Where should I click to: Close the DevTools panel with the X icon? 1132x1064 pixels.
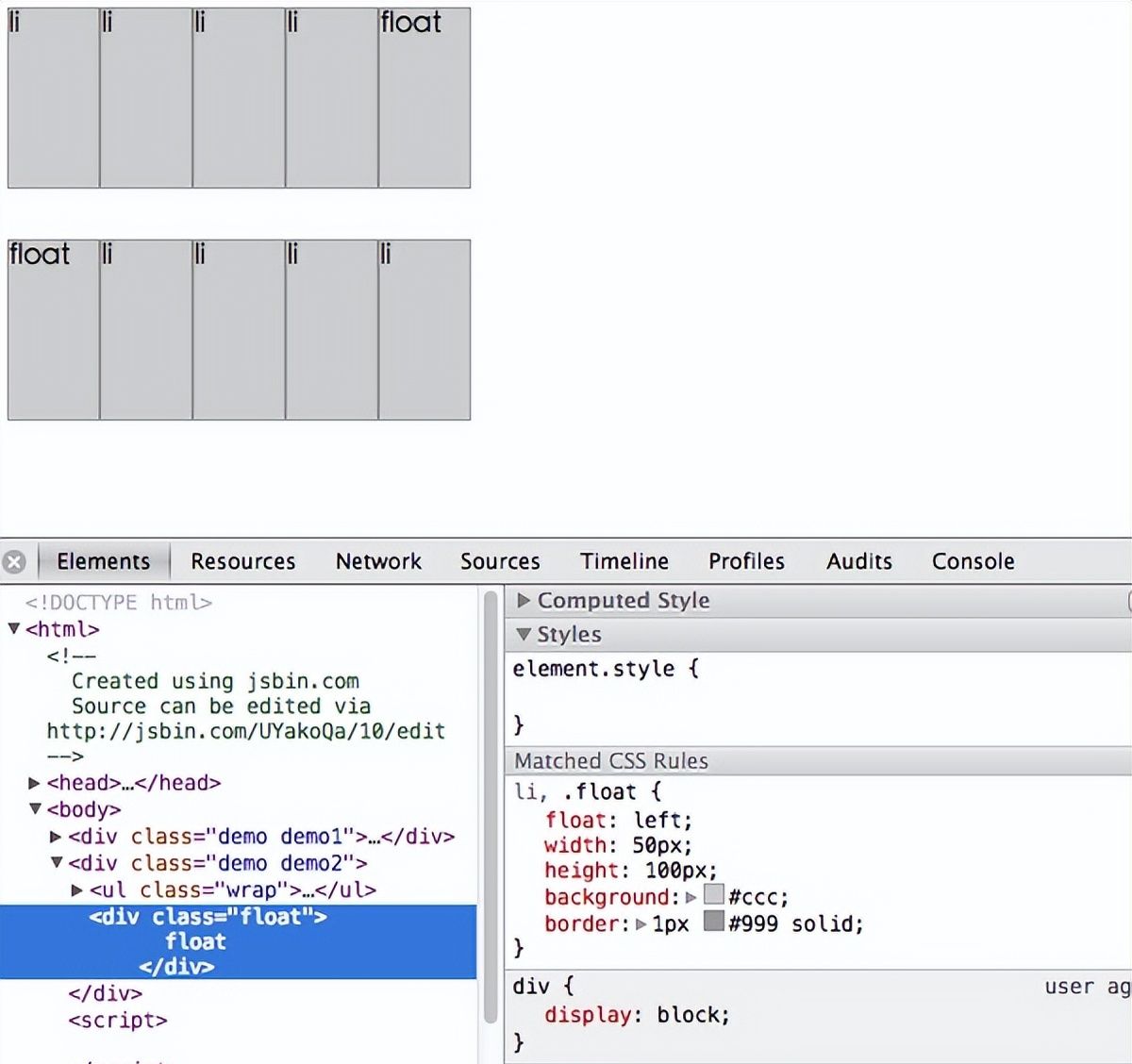pos(14,562)
